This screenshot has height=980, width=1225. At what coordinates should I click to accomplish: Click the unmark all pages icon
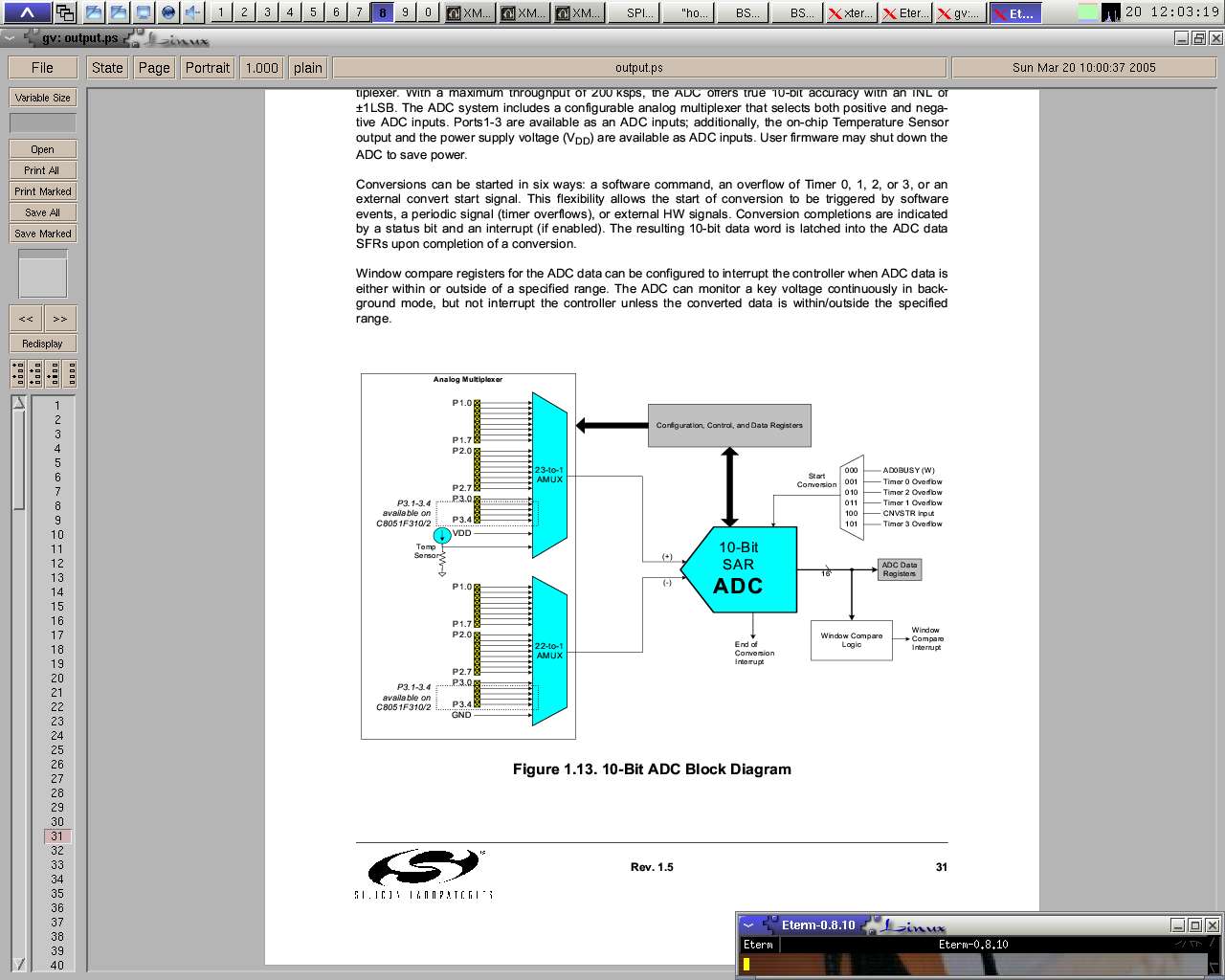70,373
